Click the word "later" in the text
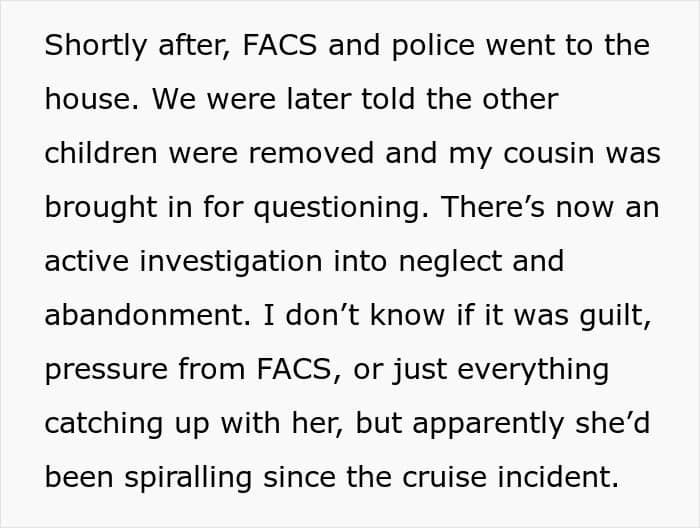700x528 pixels. pyautogui.click(x=319, y=99)
